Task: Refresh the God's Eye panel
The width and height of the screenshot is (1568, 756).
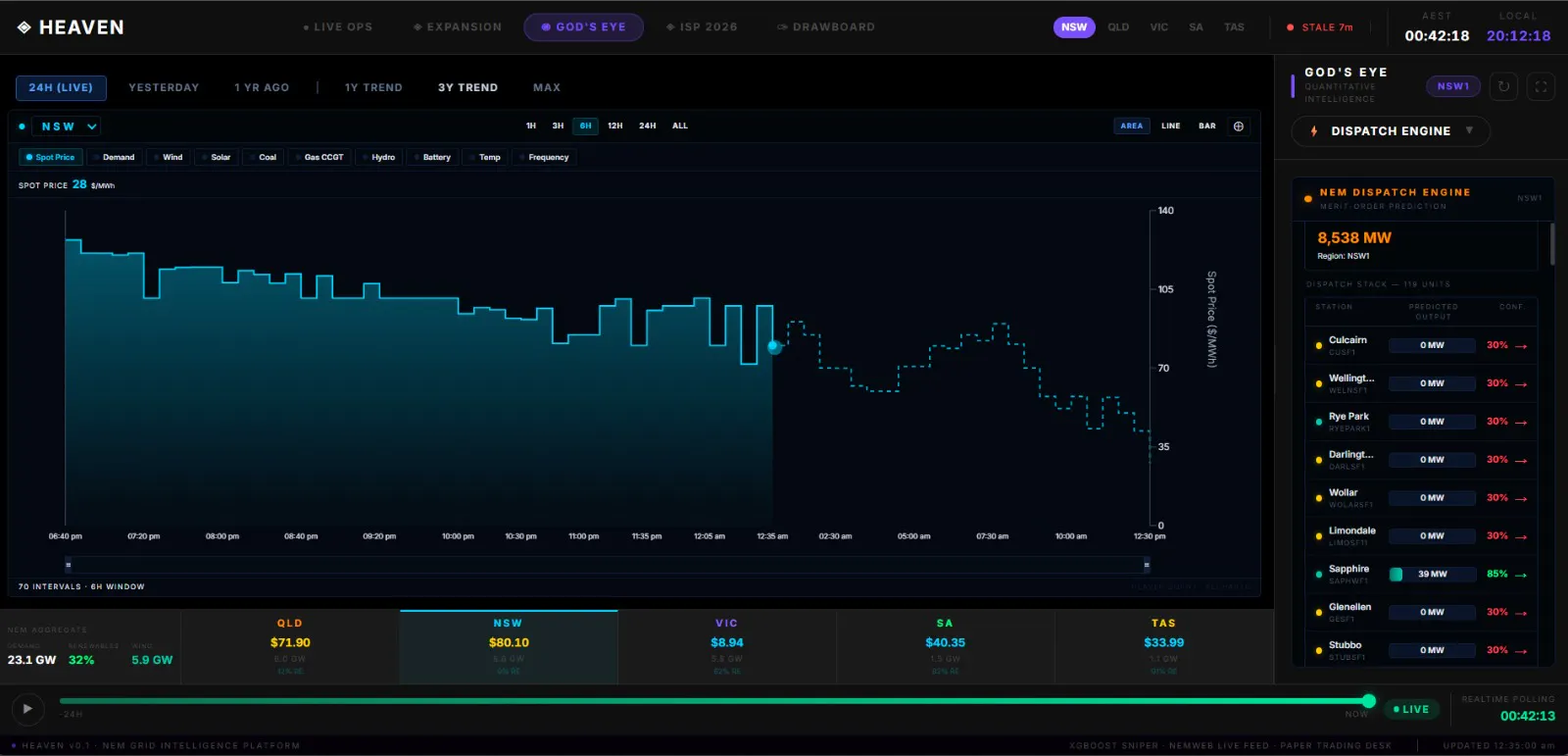Action: 1503,86
